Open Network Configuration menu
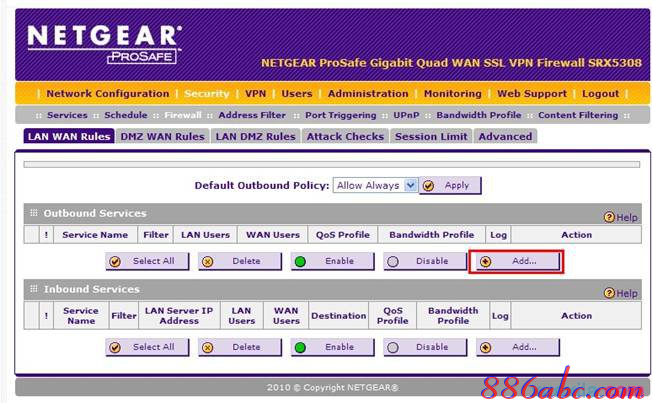 108,94
